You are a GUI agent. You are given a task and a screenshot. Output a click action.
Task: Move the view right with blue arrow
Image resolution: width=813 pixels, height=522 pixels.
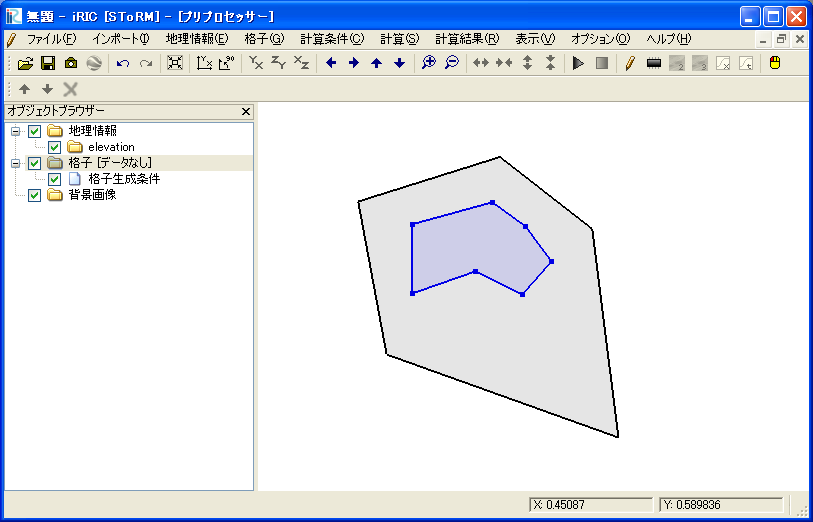[x=354, y=63]
